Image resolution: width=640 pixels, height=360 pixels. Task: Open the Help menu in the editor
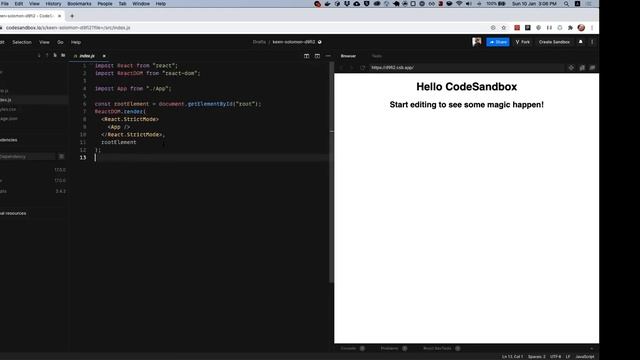point(76,42)
